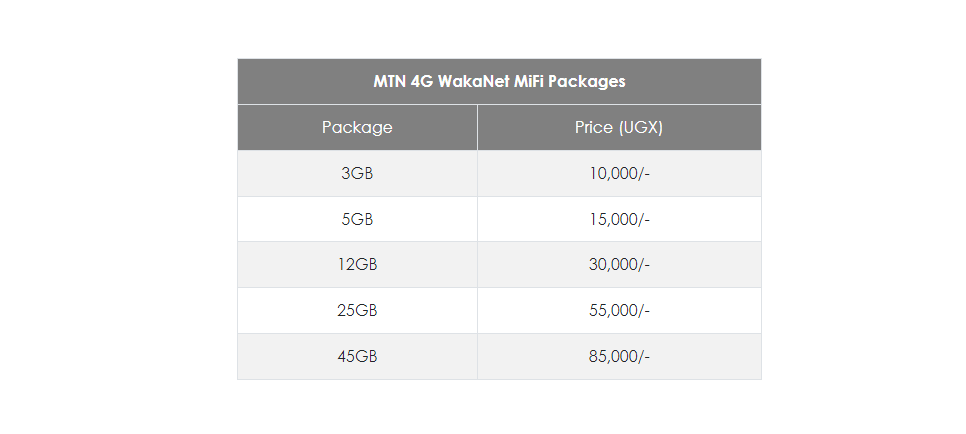Viewport: 966px width, 434px height.
Task: Click the word Price in the header
Action: (594, 127)
